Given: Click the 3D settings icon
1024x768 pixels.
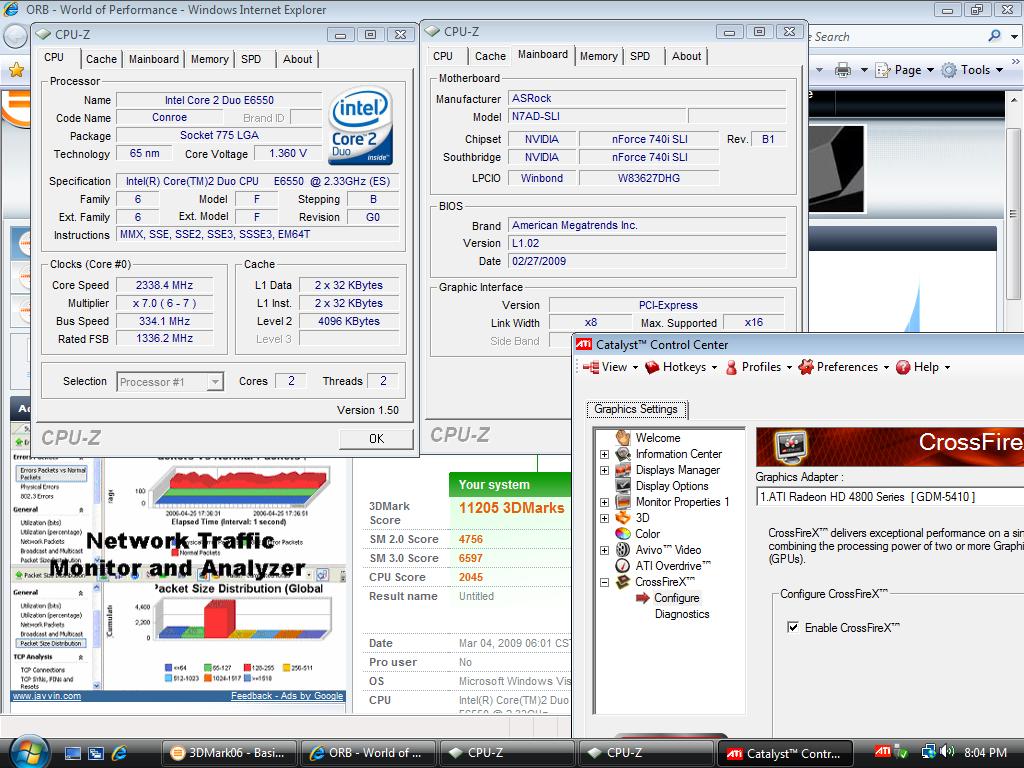Looking at the screenshot, I should pyautogui.click(x=623, y=518).
